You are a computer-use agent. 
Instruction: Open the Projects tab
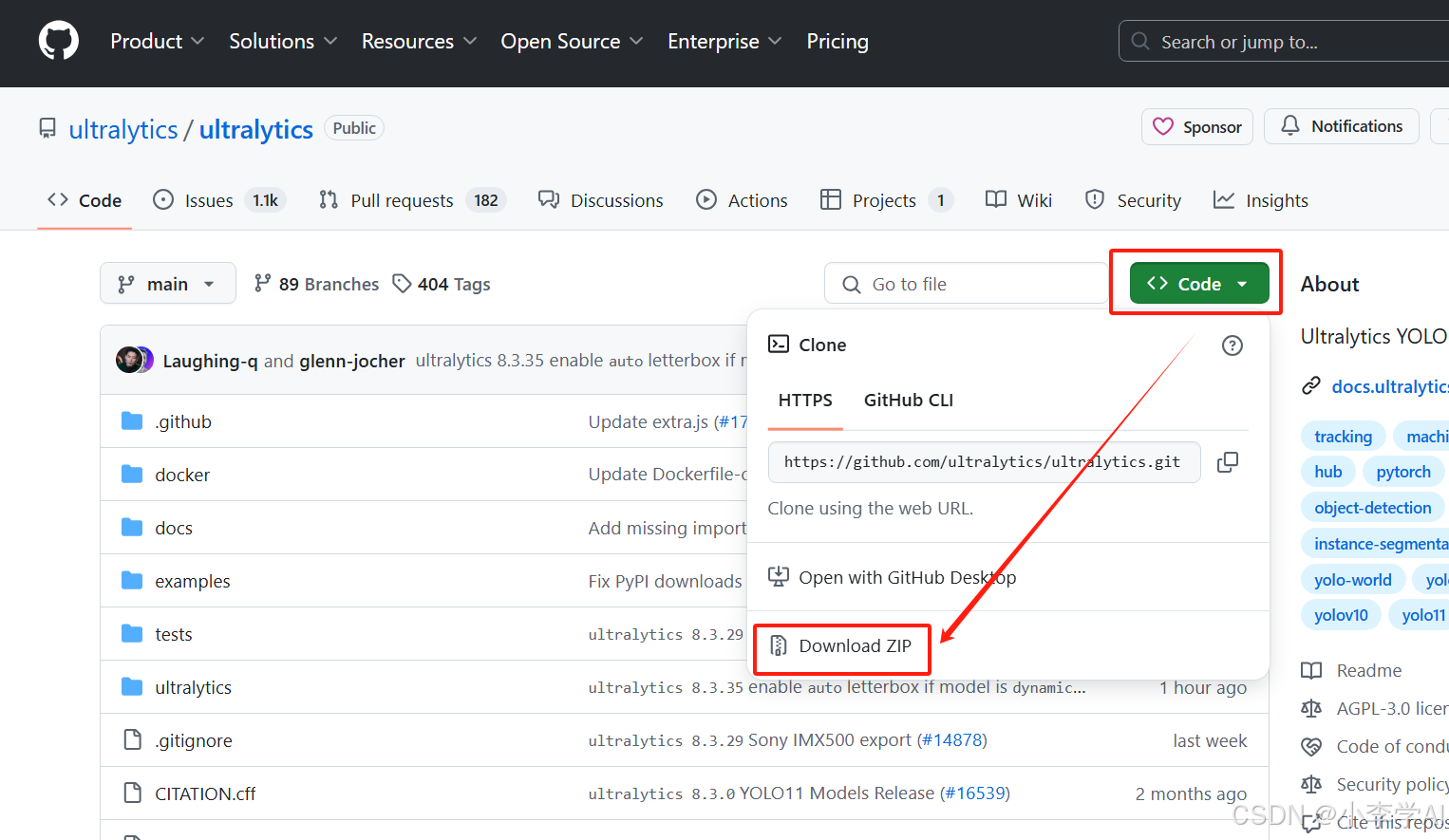coord(887,200)
